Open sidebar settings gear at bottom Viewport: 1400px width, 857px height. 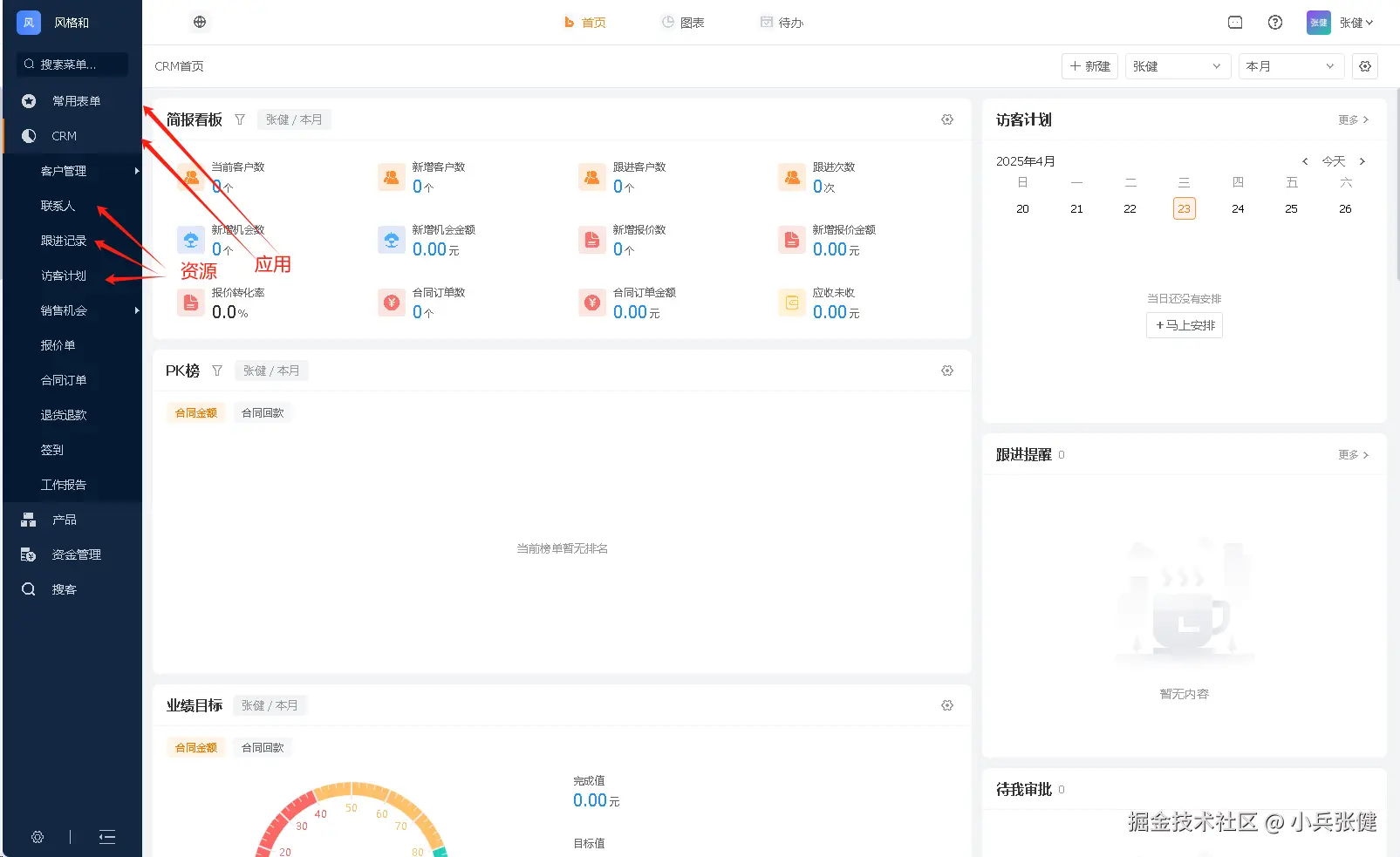[38, 837]
